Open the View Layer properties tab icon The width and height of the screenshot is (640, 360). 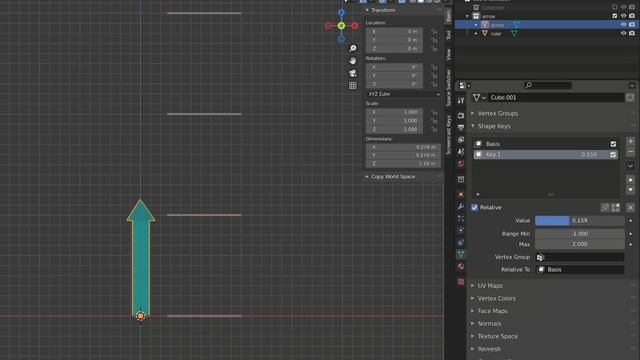coord(461,140)
